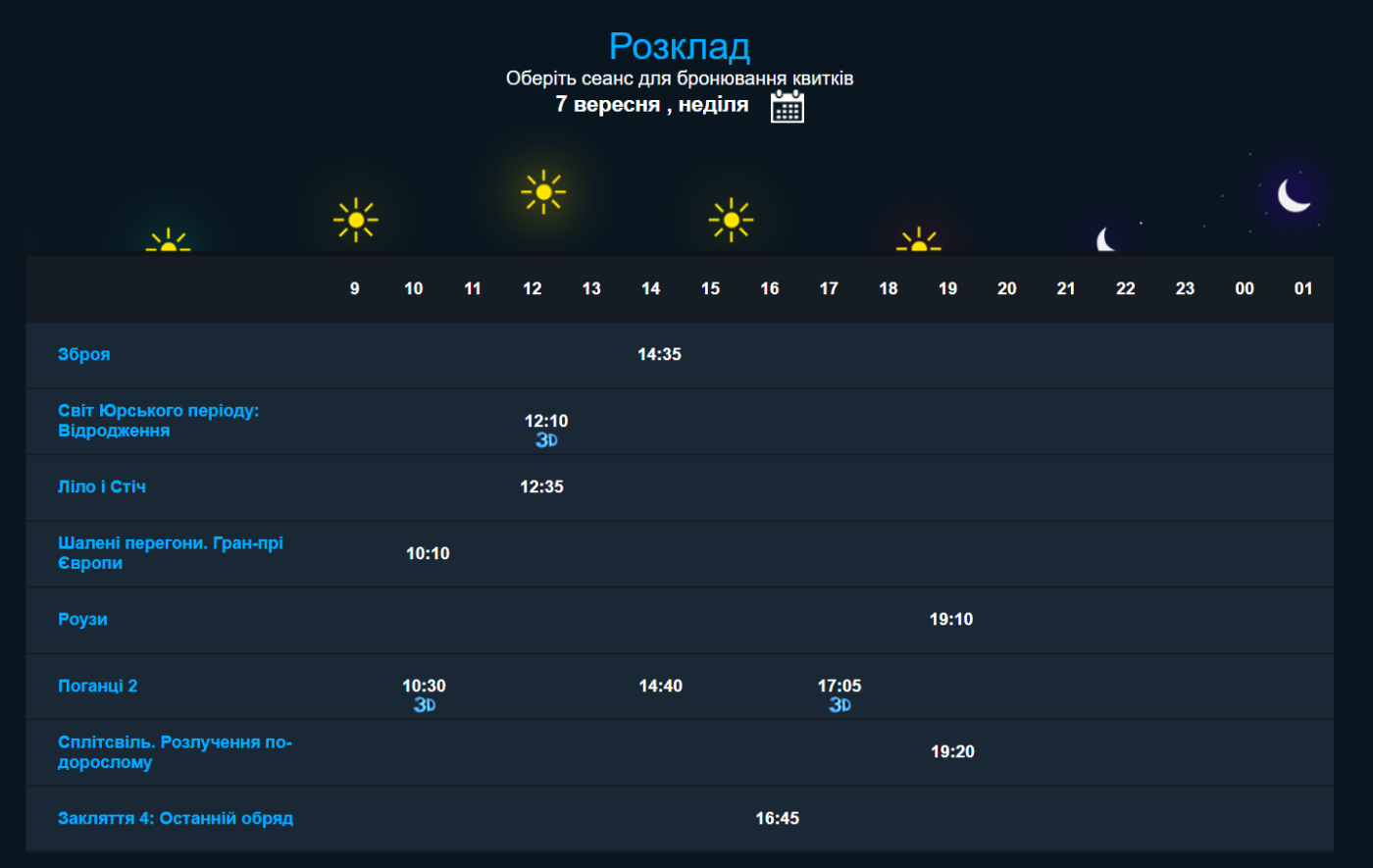Viewport: 1373px width, 868px height.
Task: Click the 3D icon under 10:30 showtime
Action: point(424,704)
